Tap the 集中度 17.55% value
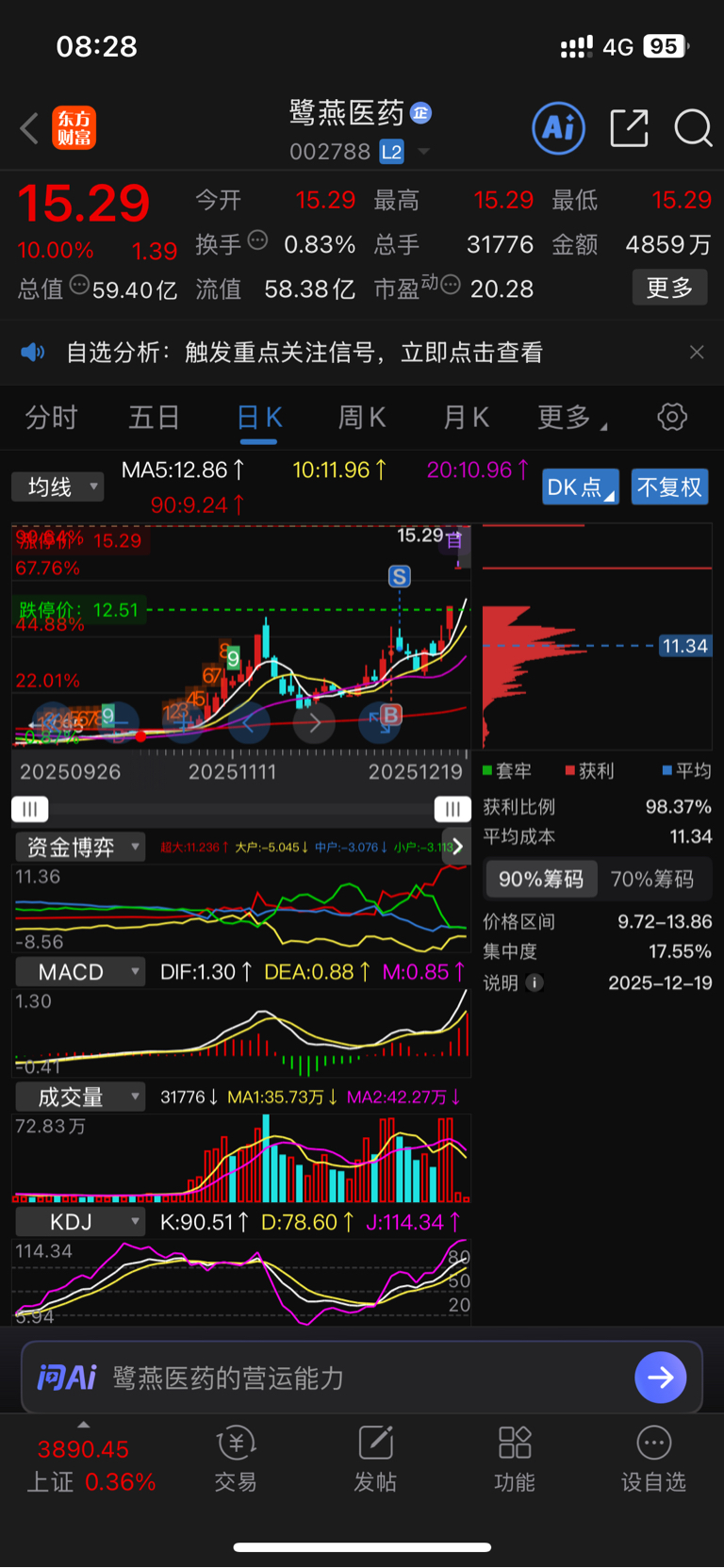The width and height of the screenshot is (724, 1568). [680, 951]
